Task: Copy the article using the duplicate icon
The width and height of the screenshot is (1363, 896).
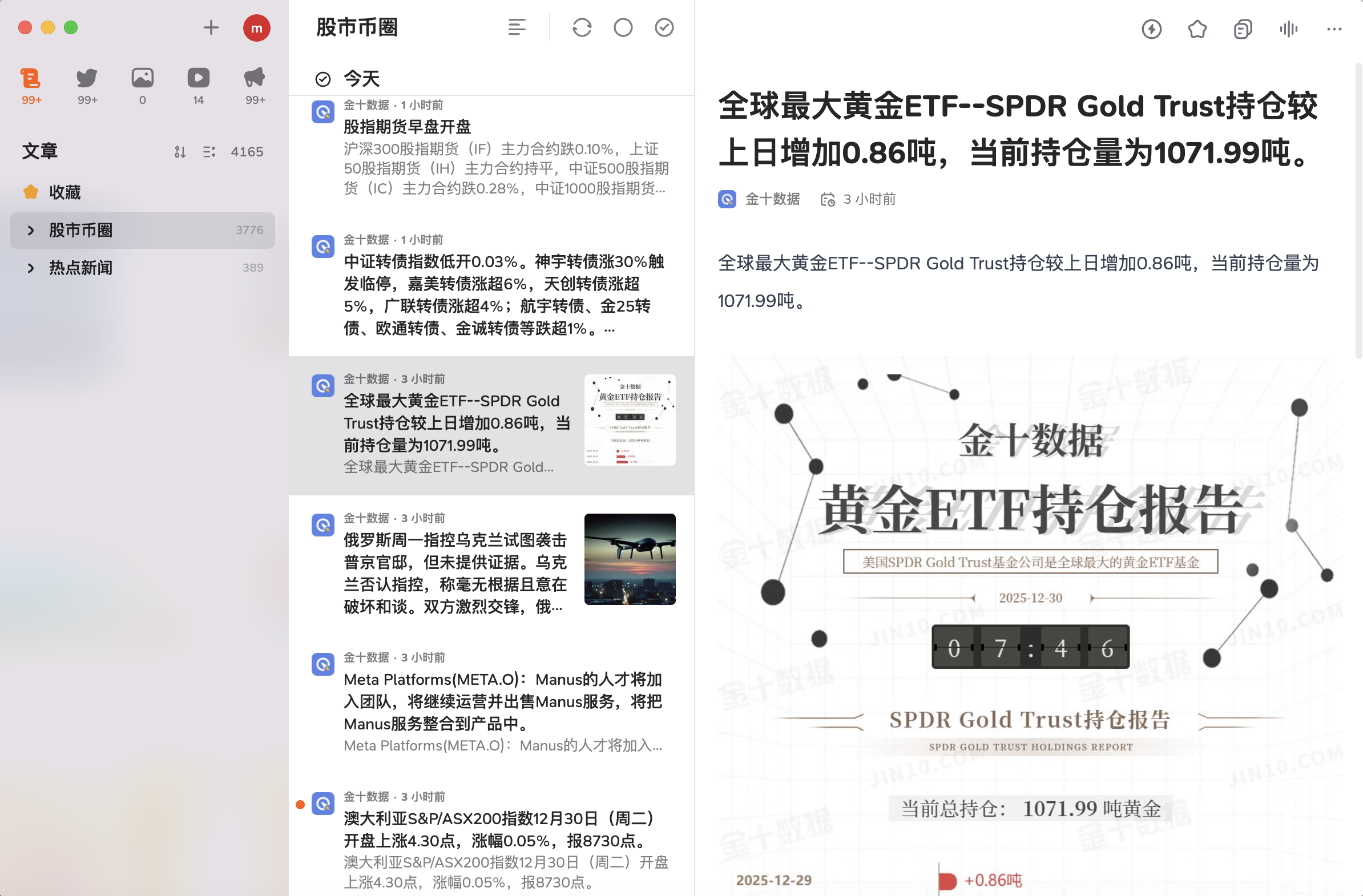Action: (1242, 29)
